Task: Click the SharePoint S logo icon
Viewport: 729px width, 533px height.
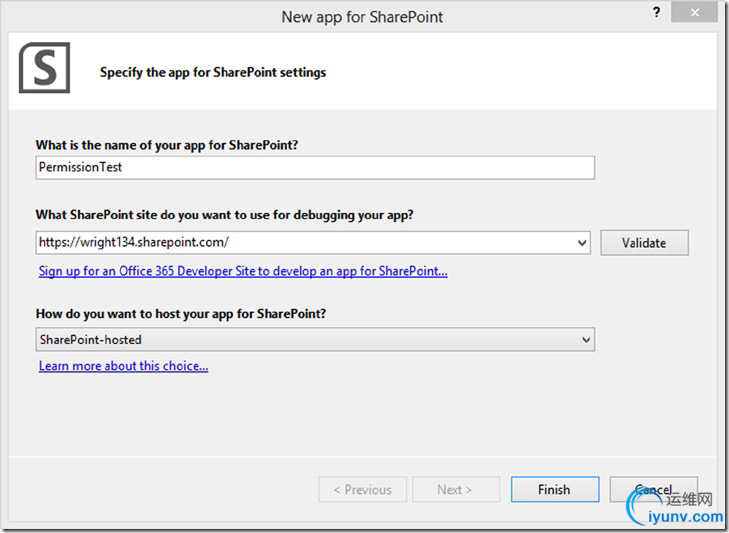Action: [x=45, y=68]
